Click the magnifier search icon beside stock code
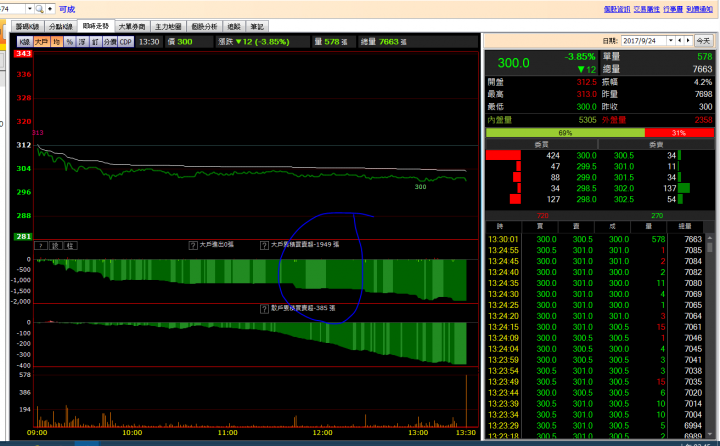 point(39,9)
